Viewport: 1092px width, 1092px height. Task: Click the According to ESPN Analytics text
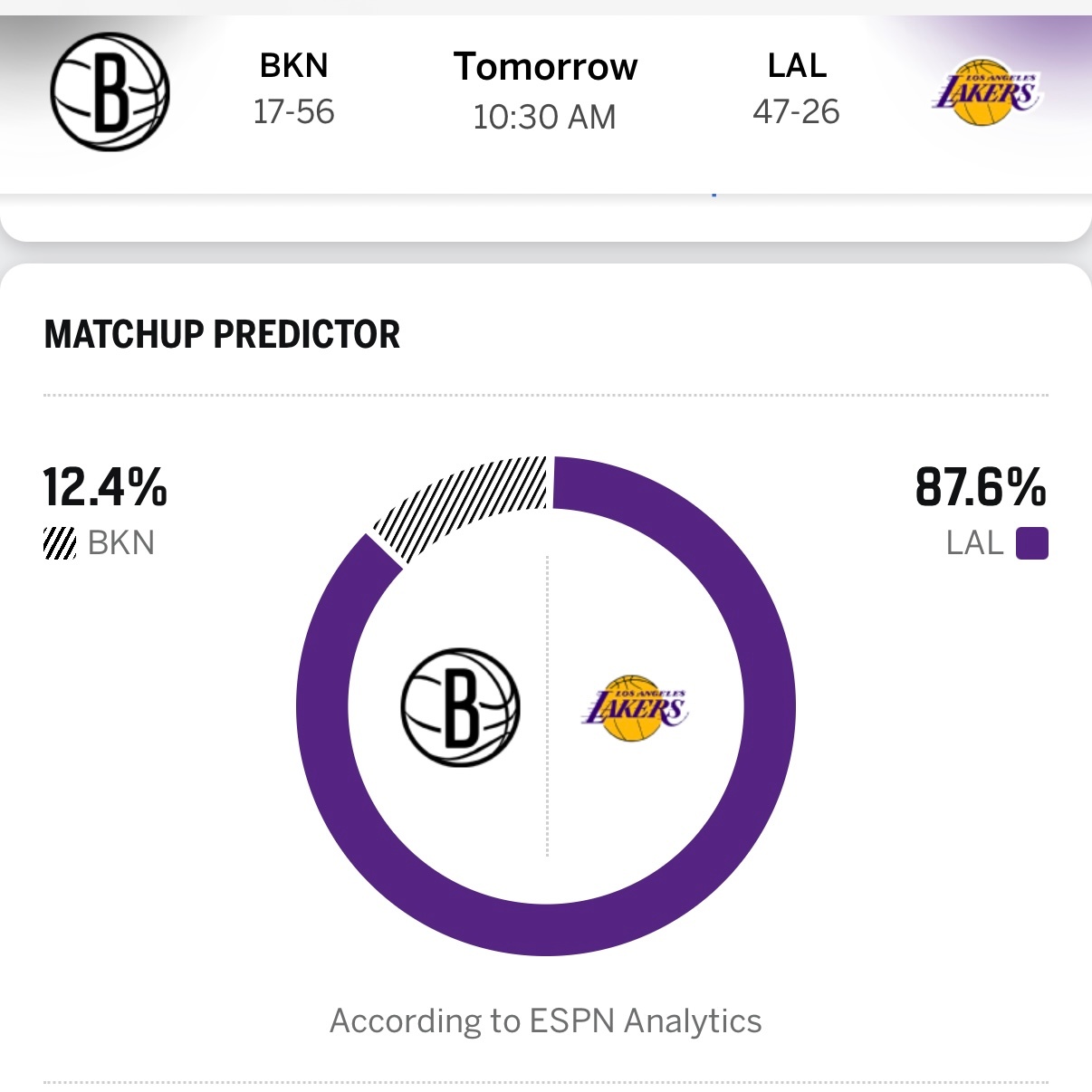546,1020
